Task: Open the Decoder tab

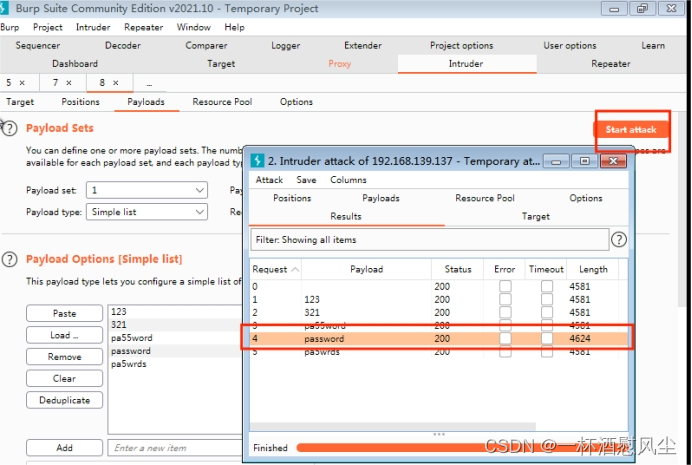Action: [123, 45]
